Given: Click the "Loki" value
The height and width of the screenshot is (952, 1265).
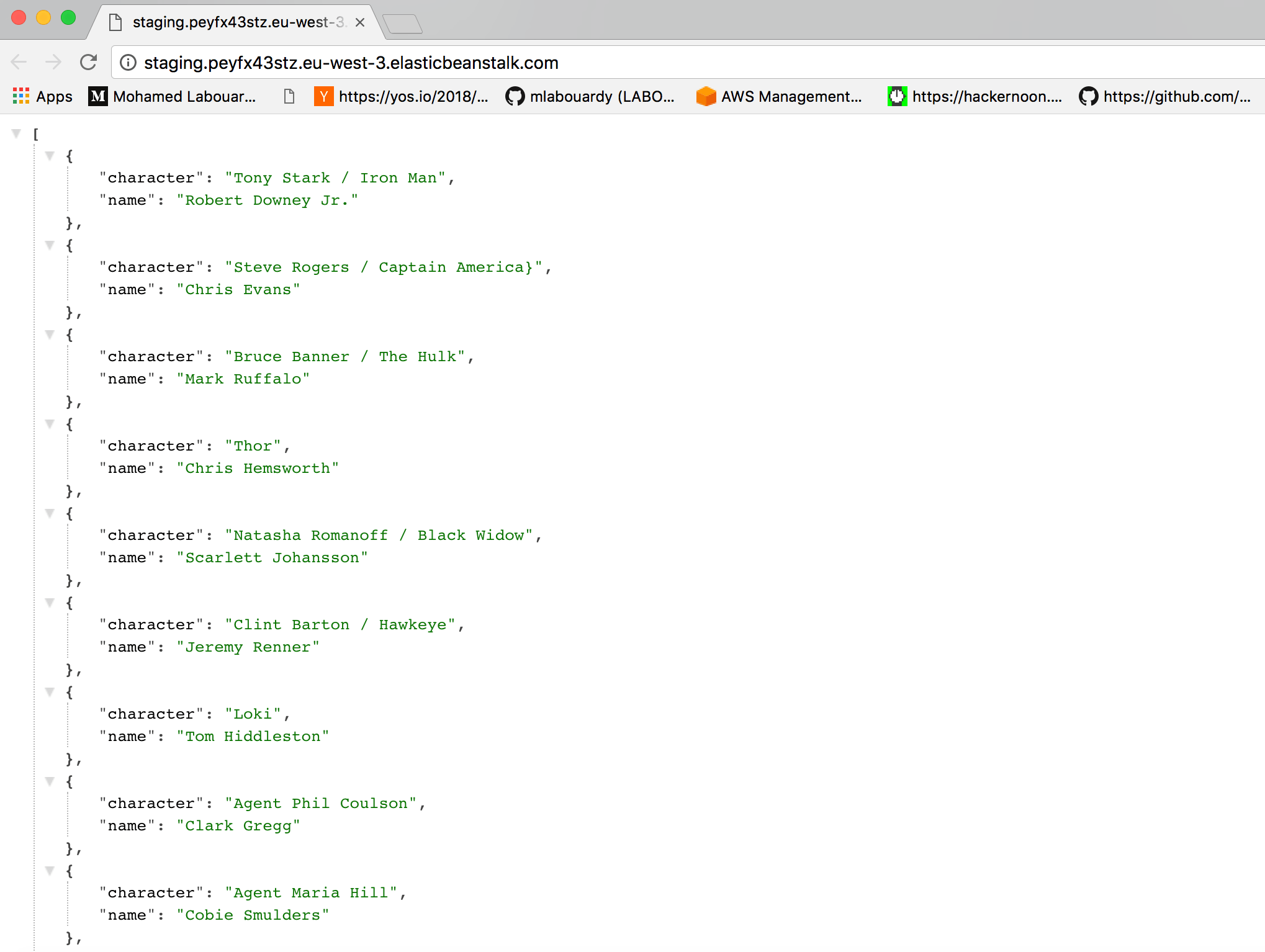Looking at the screenshot, I should pos(253,714).
